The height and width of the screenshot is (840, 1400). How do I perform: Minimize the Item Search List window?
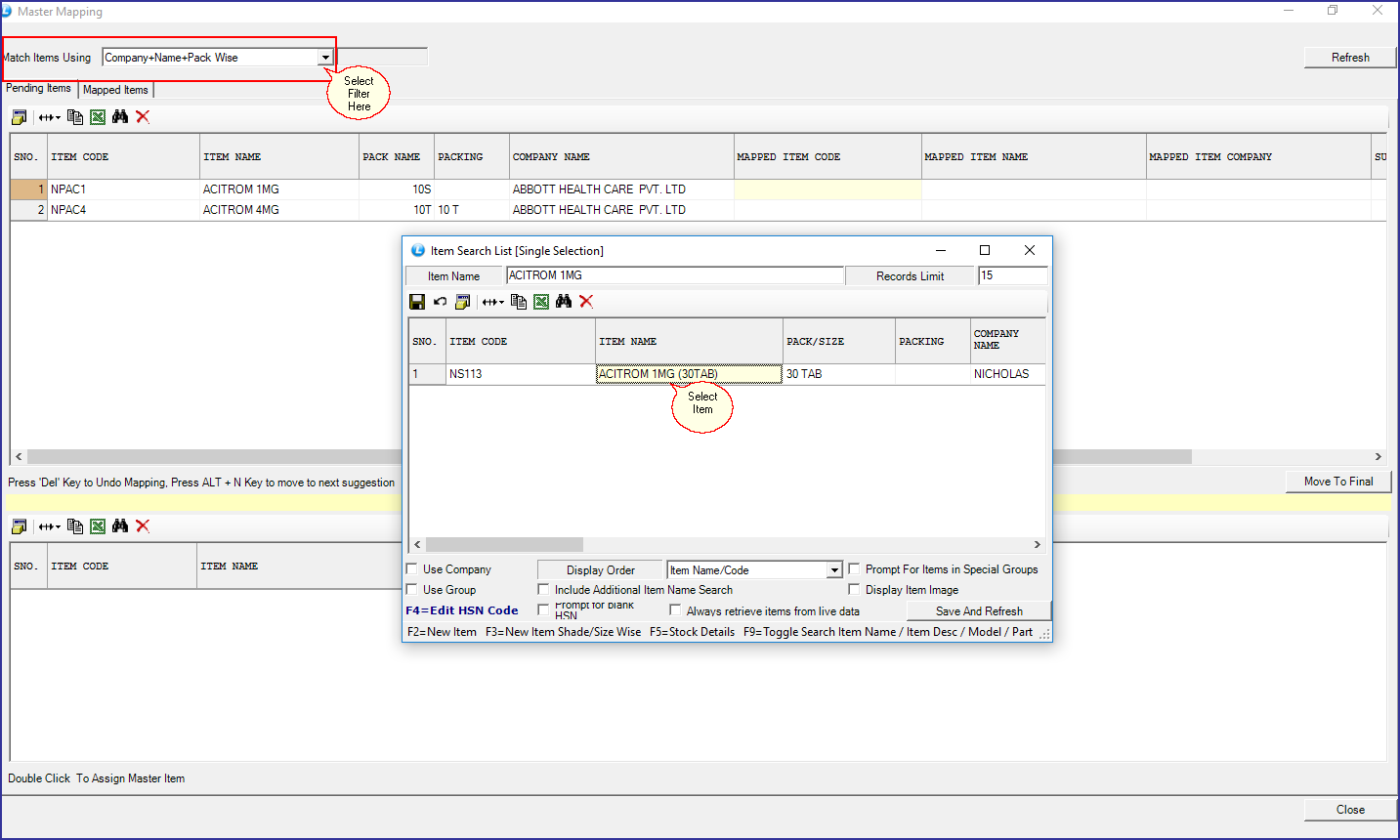(x=941, y=251)
